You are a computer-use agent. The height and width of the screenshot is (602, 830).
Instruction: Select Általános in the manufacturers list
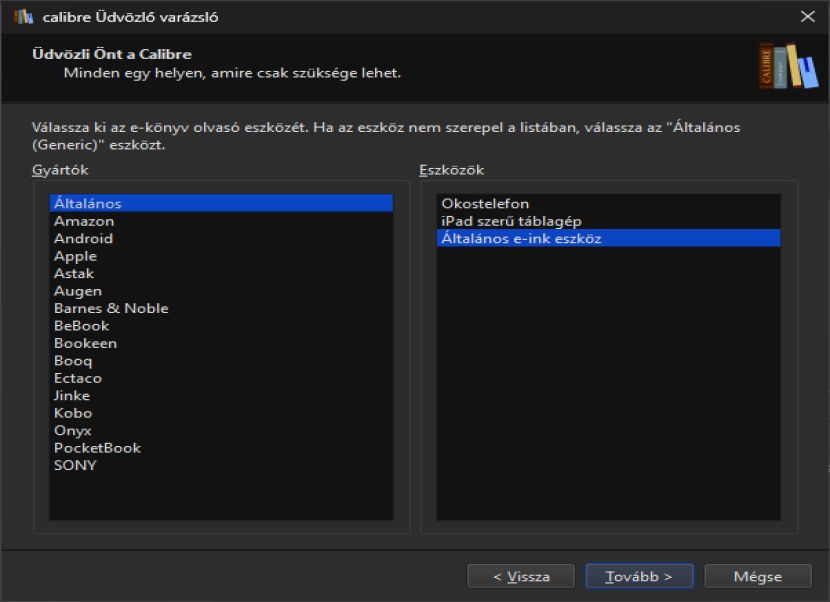(x=221, y=203)
